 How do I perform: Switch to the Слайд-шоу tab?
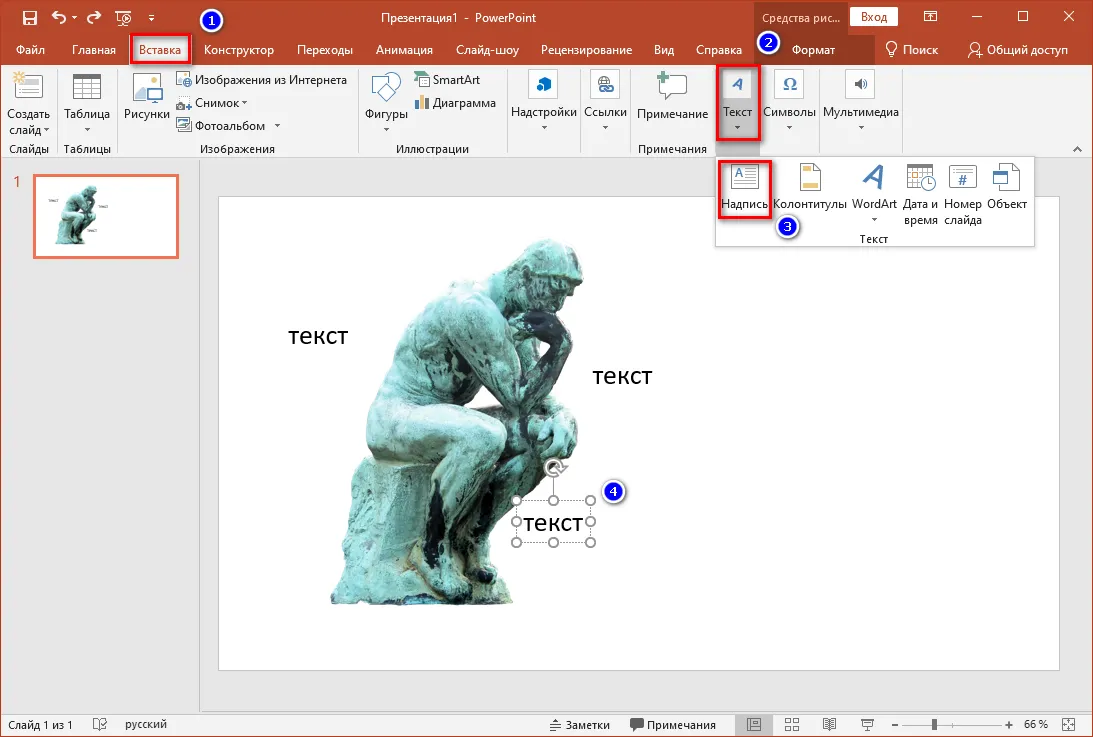[487, 50]
